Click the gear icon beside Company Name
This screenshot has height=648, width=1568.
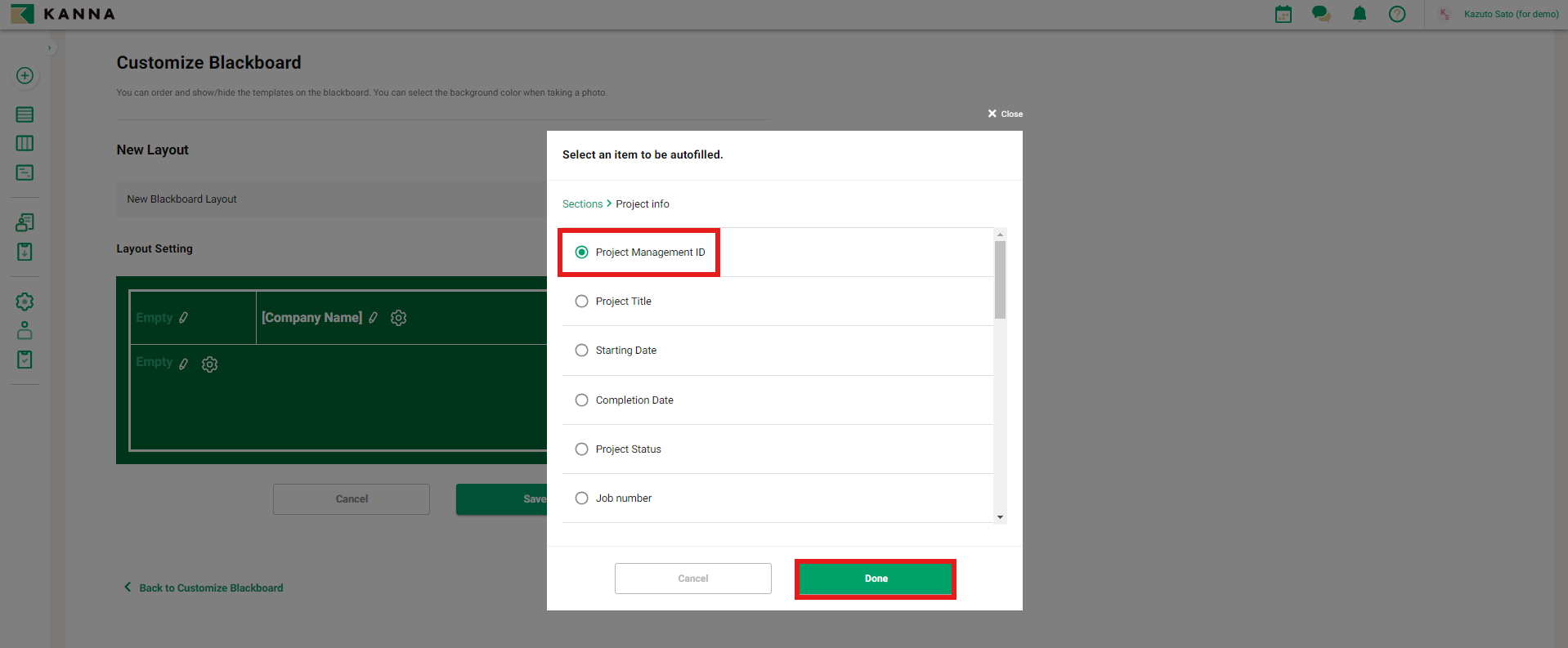(398, 318)
